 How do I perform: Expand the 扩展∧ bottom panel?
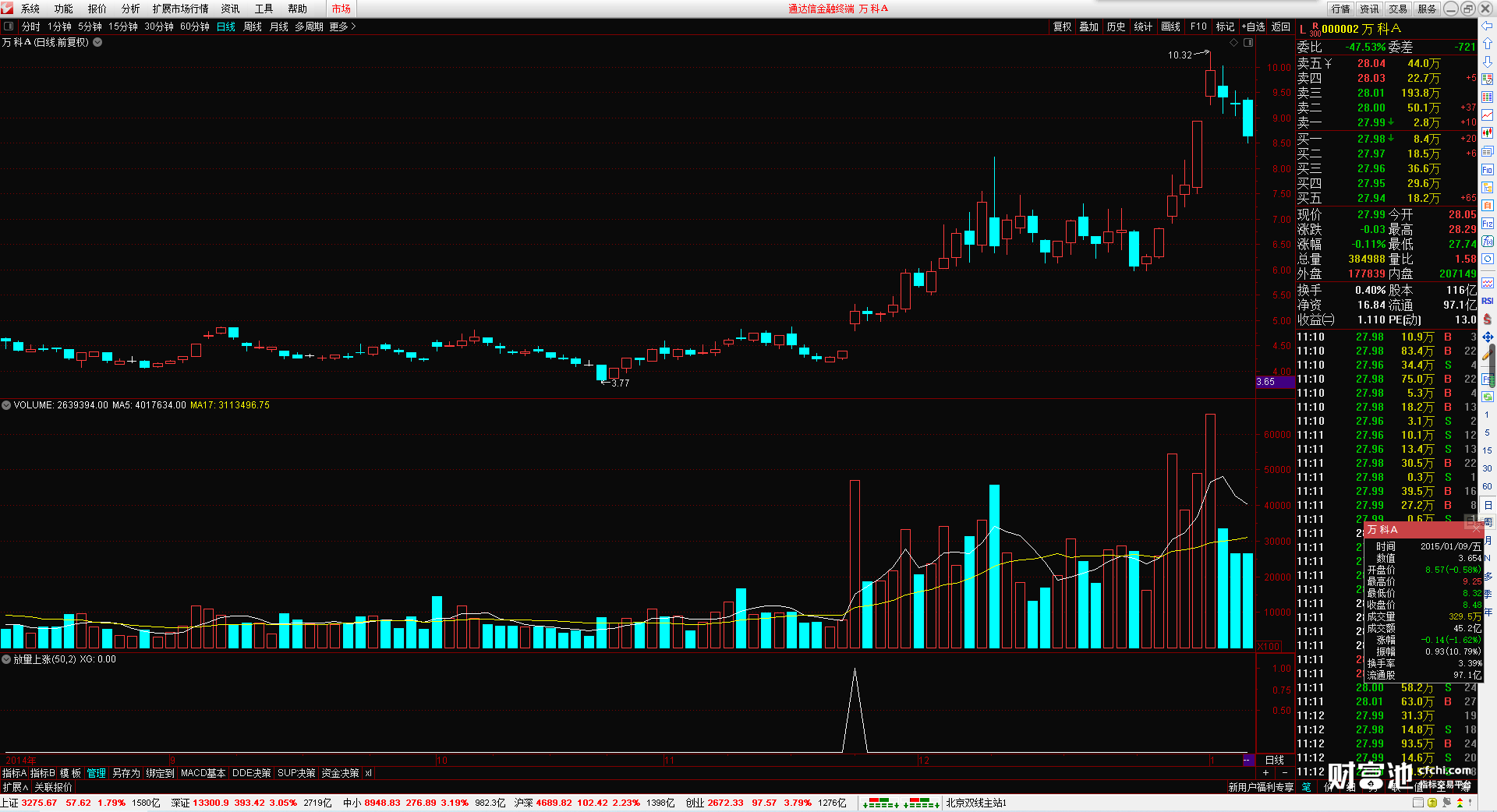(x=15, y=787)
